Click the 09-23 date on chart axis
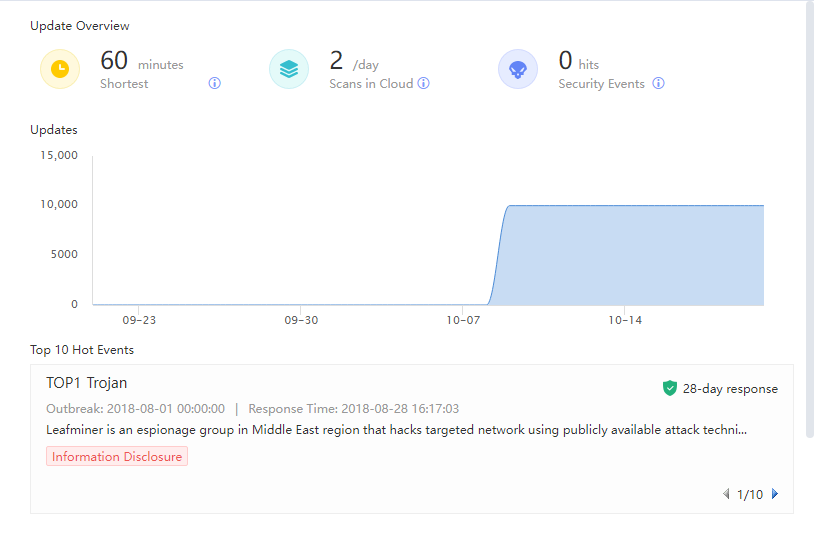Image resolution: width=814 pixels, height=560 pixels. (x=138, y=320)
